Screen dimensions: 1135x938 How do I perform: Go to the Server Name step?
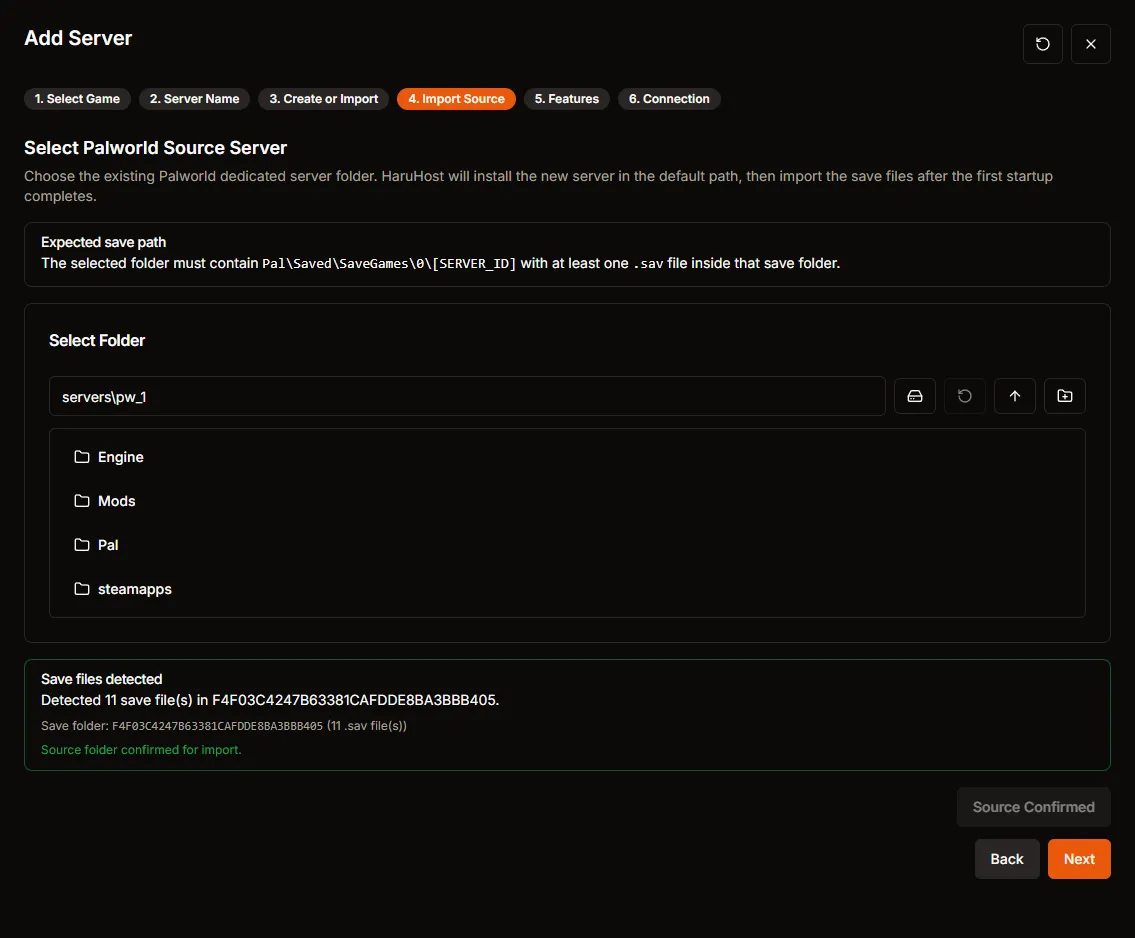[194, 98]
